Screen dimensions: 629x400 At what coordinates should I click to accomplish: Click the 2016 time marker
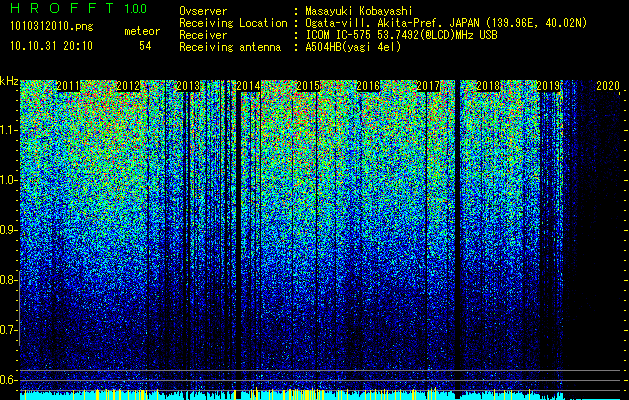click(x=368, y=86)
